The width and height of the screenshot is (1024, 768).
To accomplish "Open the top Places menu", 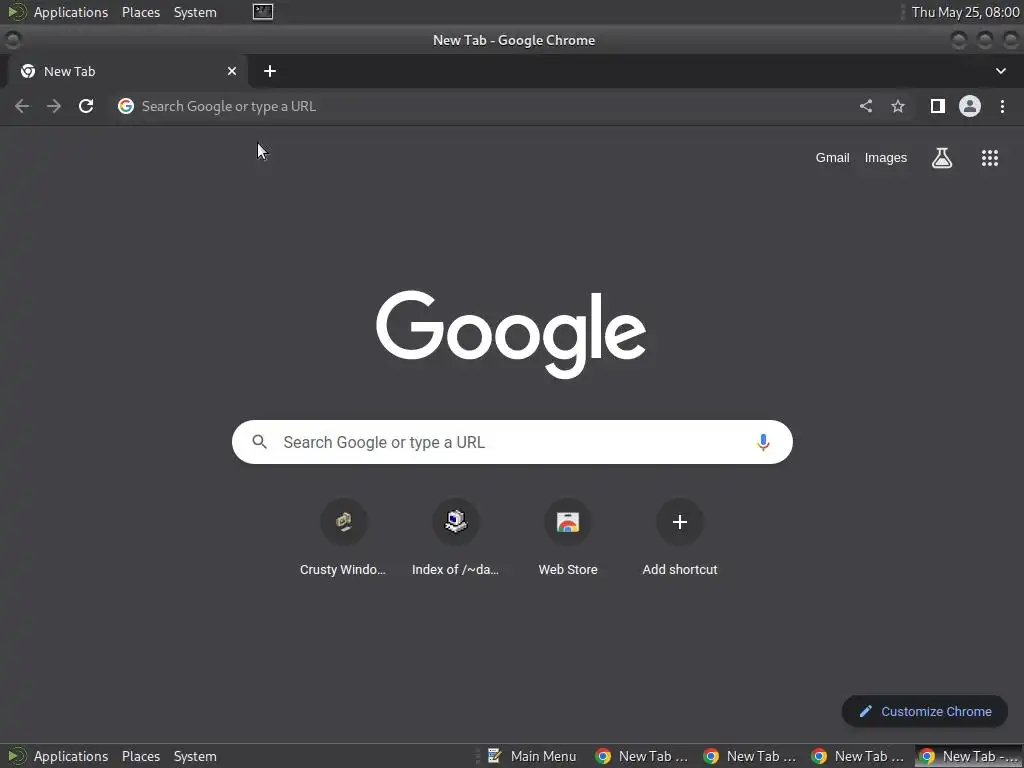I will tap(140, 12).
